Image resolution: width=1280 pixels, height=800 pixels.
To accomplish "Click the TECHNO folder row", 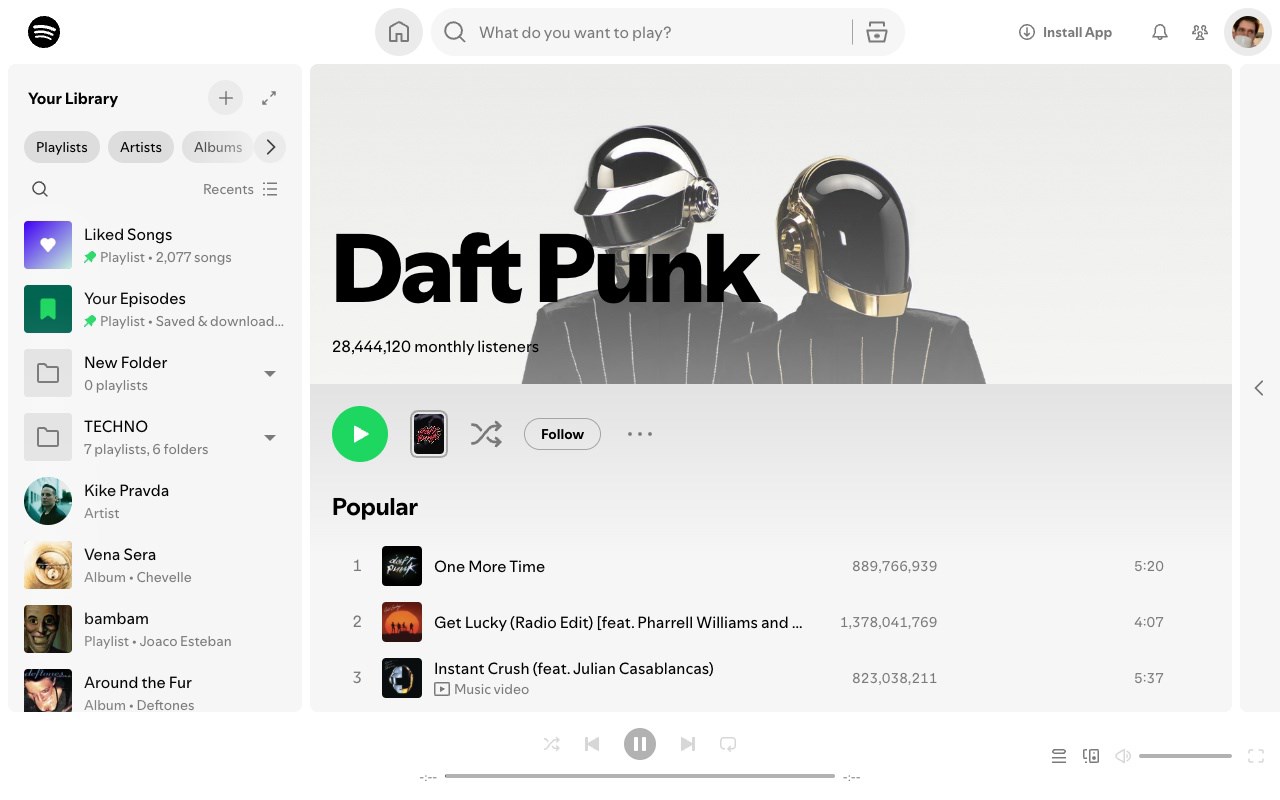I will (x=155, y=437).
